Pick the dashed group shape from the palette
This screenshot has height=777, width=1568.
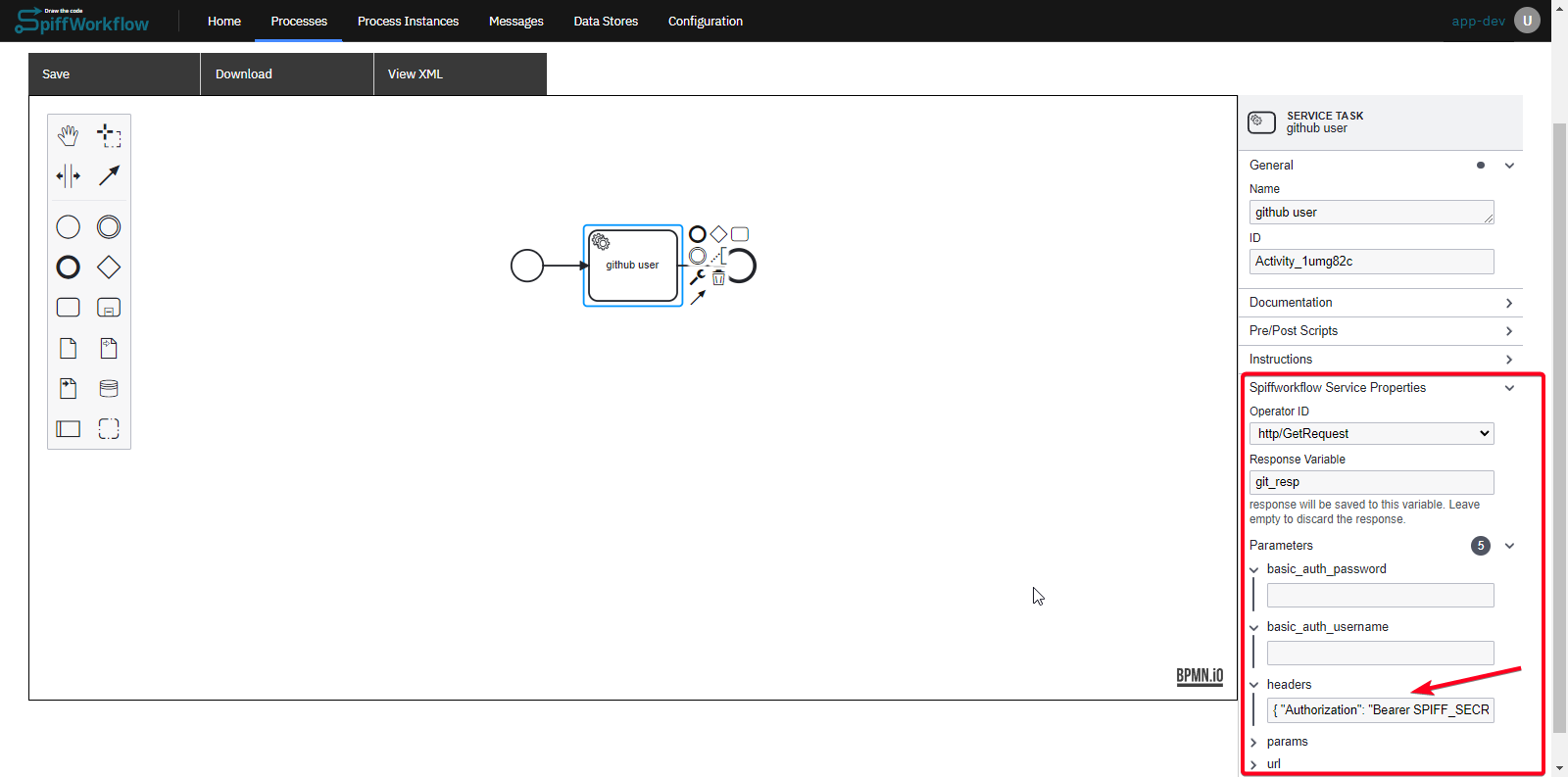[109, 429]
